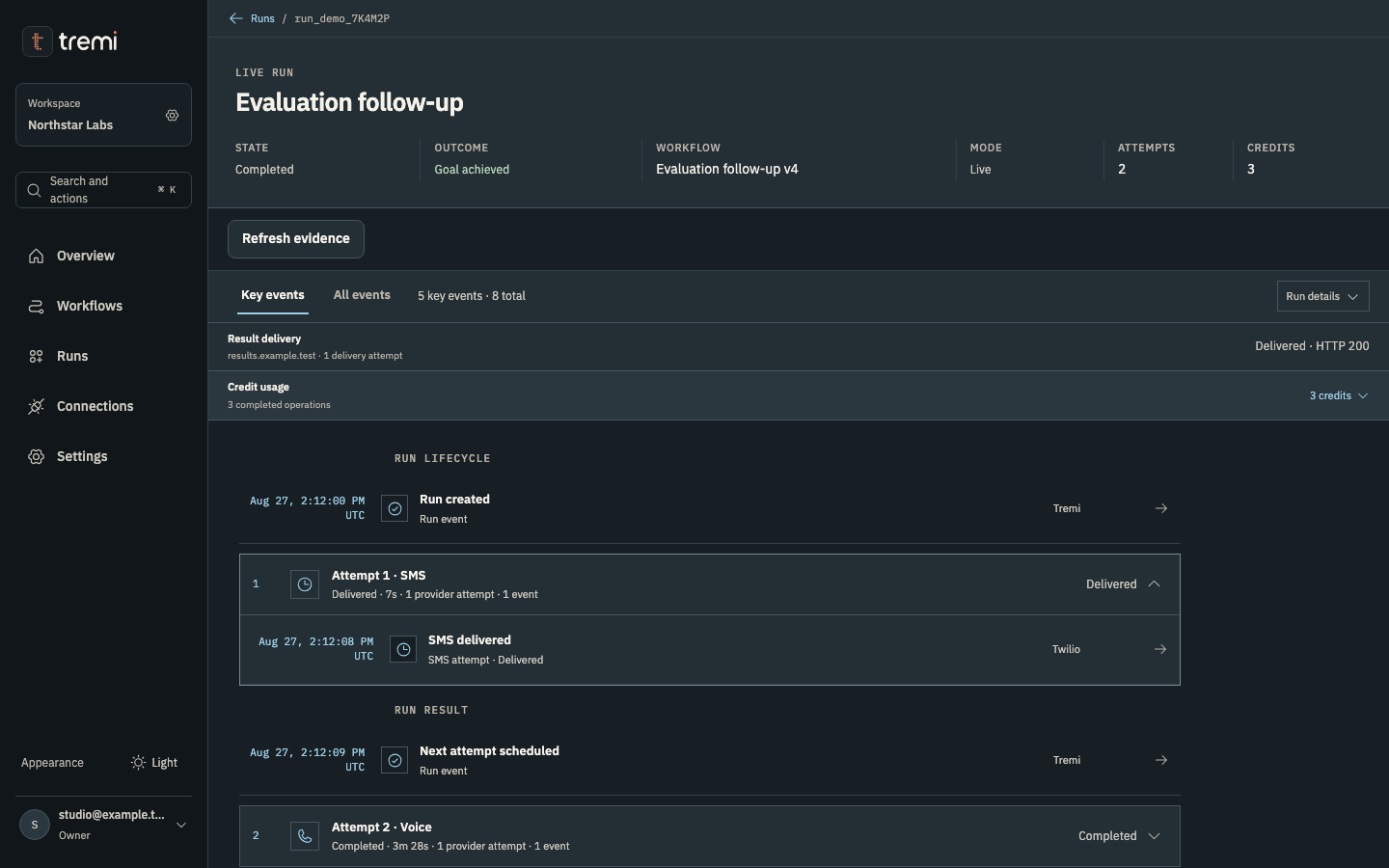1389x868 pixels.
Task: Open Connections in the sidebar
Action: tap(103, 406)
